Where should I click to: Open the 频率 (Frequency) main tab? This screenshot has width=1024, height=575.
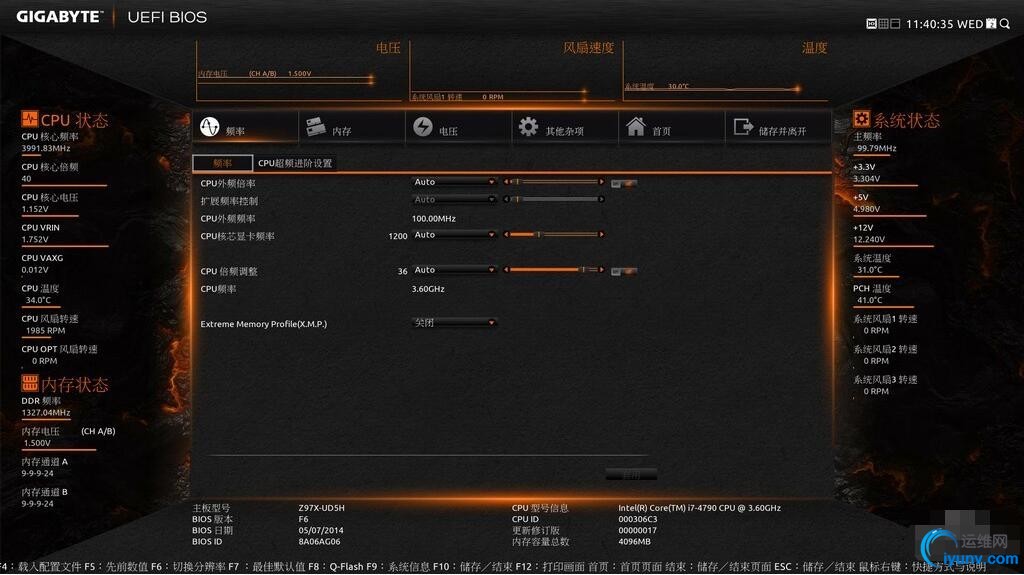point(245,127)
